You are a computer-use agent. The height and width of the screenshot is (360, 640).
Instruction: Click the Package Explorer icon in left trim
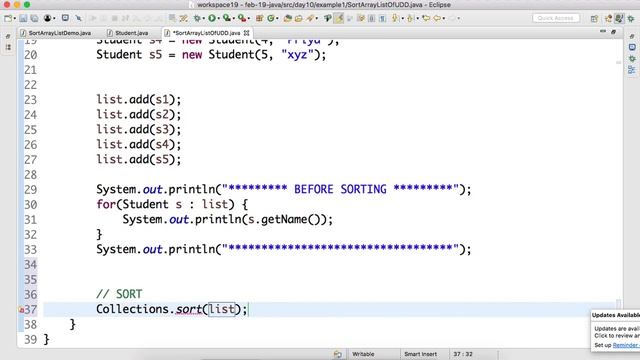[8, 47]
